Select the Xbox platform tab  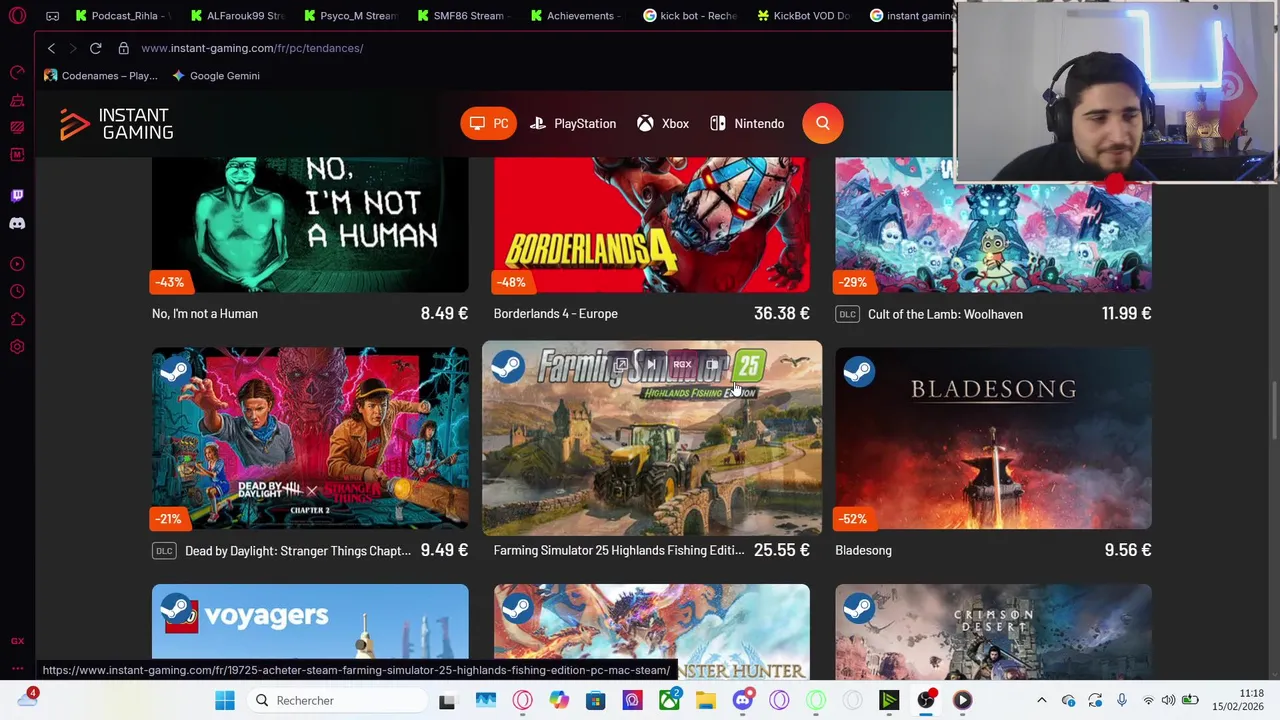[x=663, y=124]
